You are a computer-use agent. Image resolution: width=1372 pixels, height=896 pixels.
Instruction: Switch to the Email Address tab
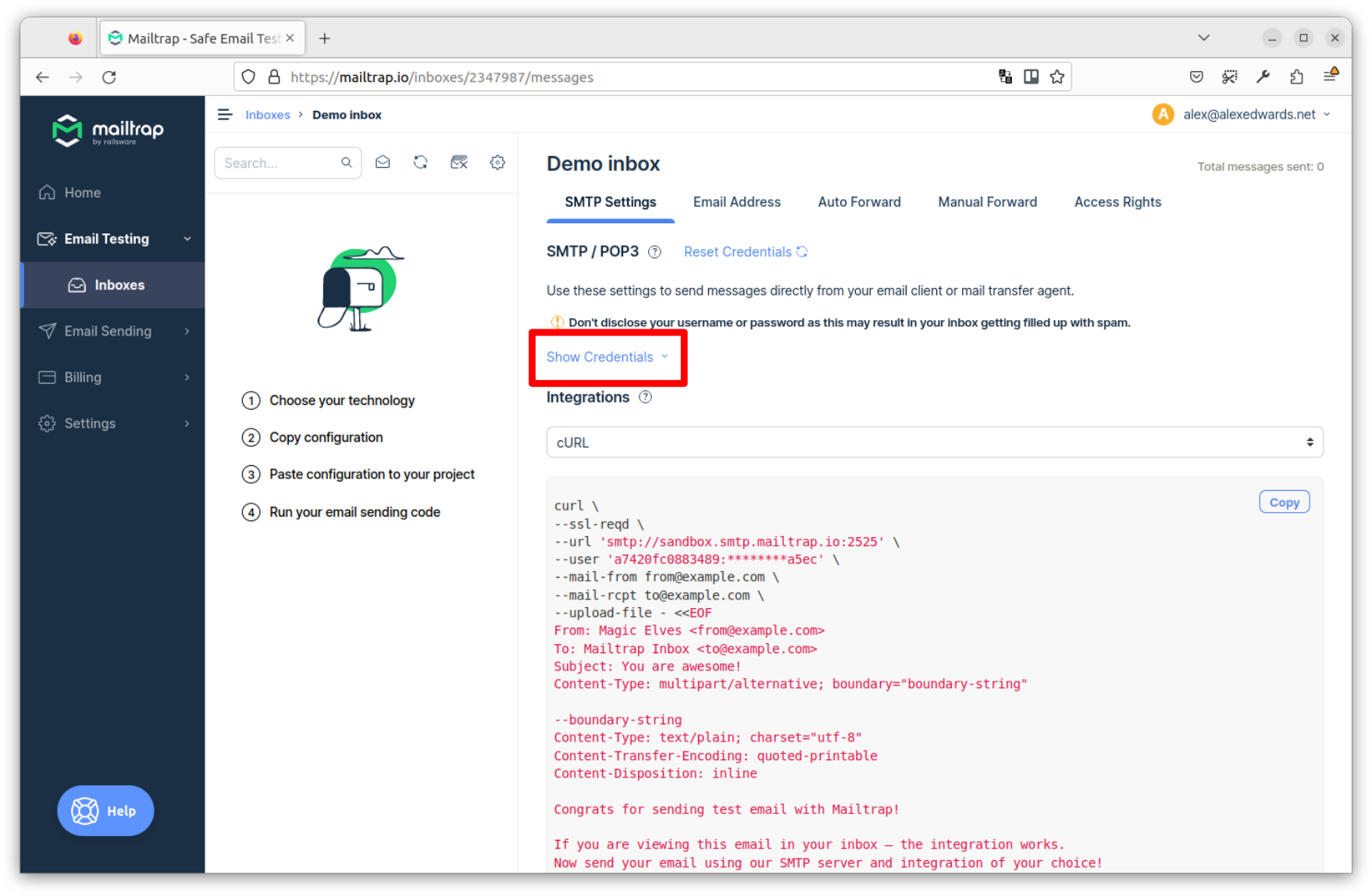click(736, 202)
